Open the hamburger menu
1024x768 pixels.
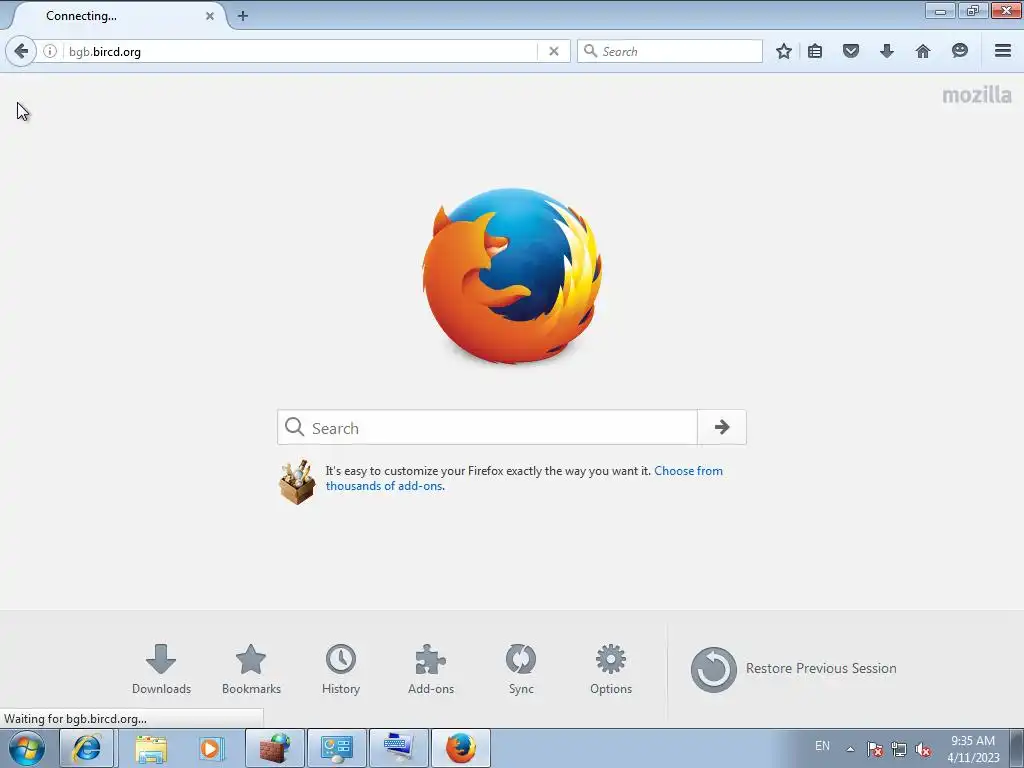coord(1003,51)
